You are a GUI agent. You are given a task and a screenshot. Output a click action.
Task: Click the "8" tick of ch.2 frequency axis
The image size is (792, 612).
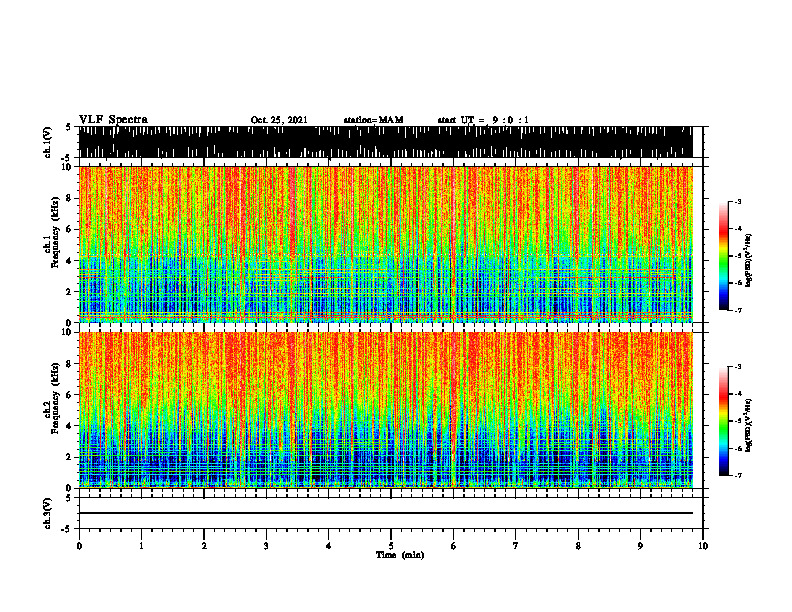coord(70,364)
